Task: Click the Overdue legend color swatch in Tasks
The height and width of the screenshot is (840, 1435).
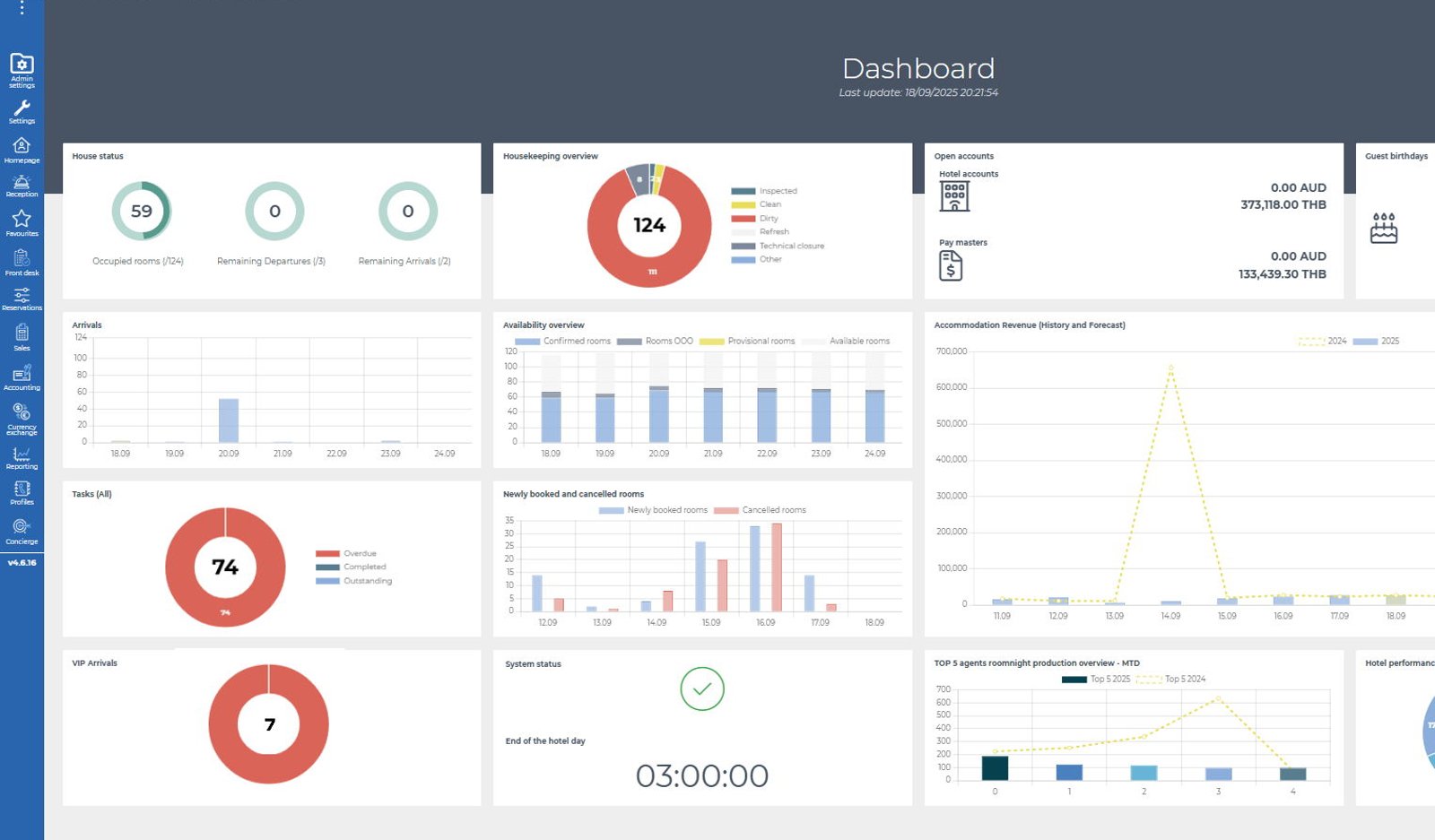Action: (x=327, y=553)
